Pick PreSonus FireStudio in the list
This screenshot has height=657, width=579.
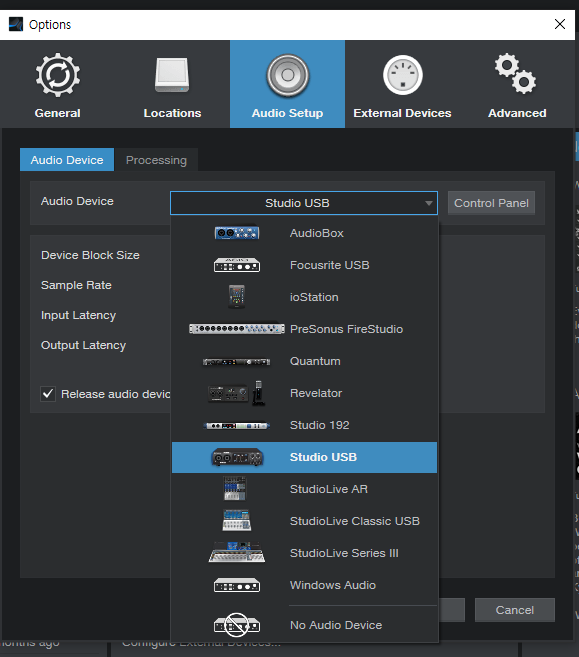coord(304,329)
